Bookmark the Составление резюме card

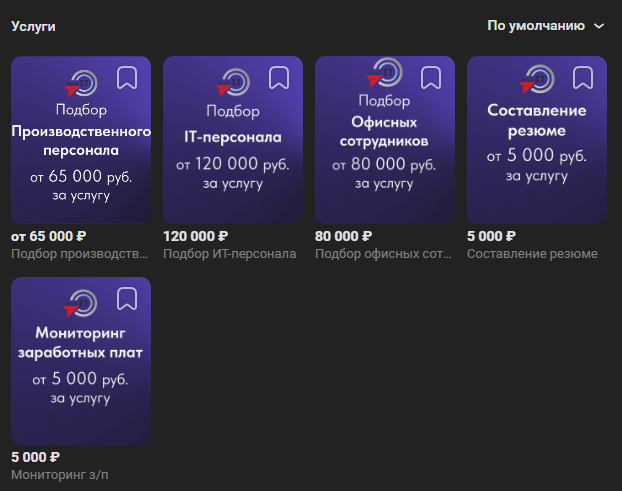(x=583, y=77)
